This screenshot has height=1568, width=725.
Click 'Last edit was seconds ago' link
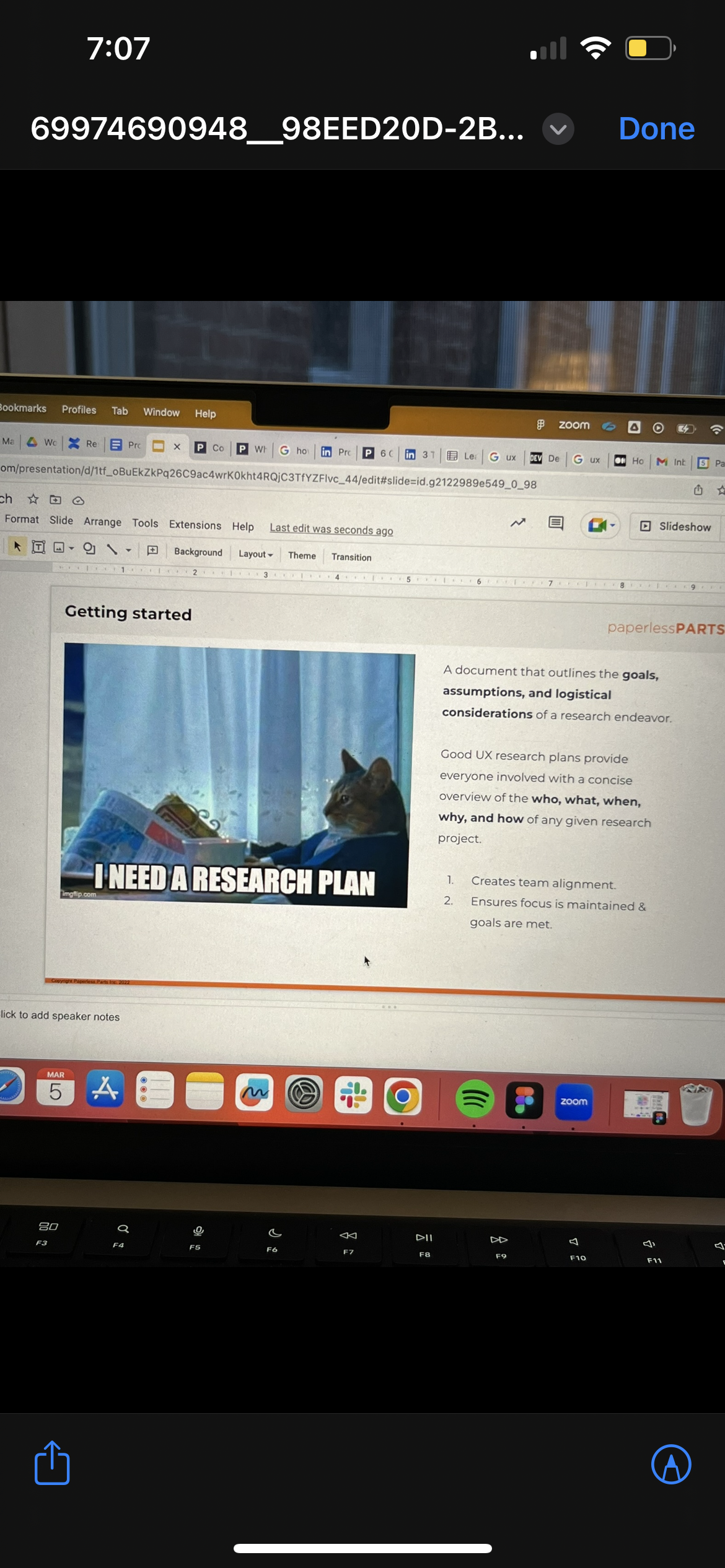tap(332, 529)
